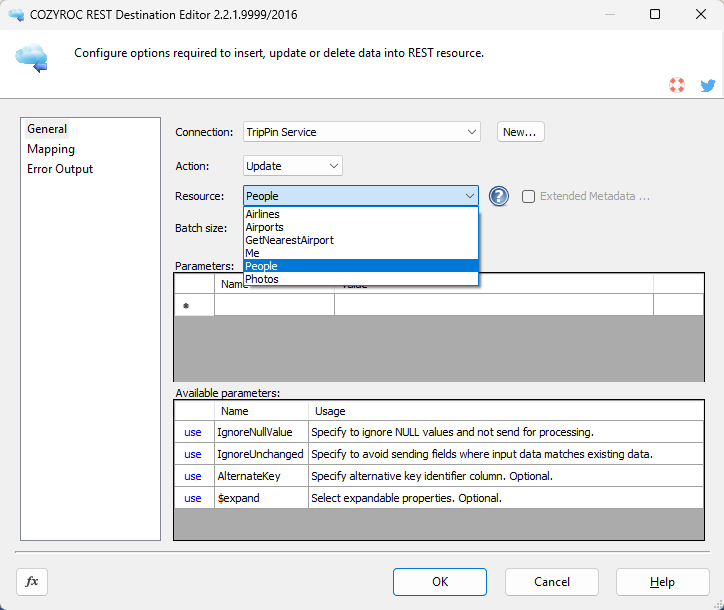Collapse the Resource combo box showing People

(x=361, y=196)
